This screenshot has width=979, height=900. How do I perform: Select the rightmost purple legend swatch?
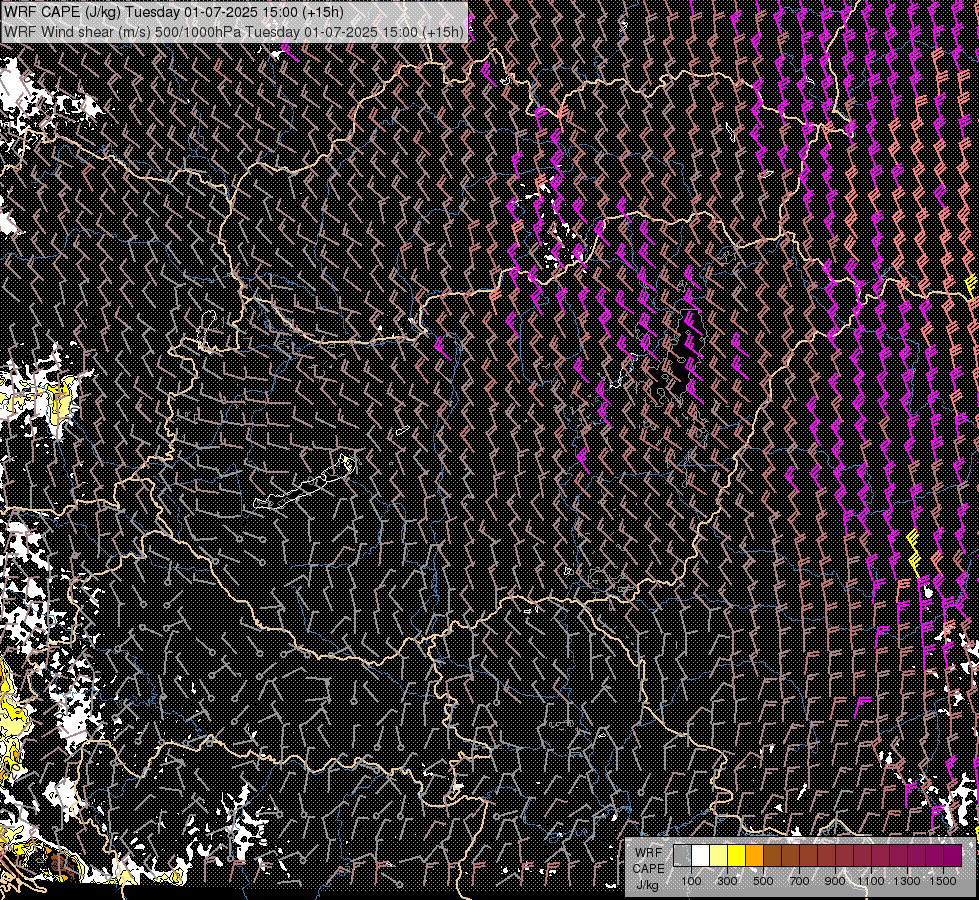(953, 856)
